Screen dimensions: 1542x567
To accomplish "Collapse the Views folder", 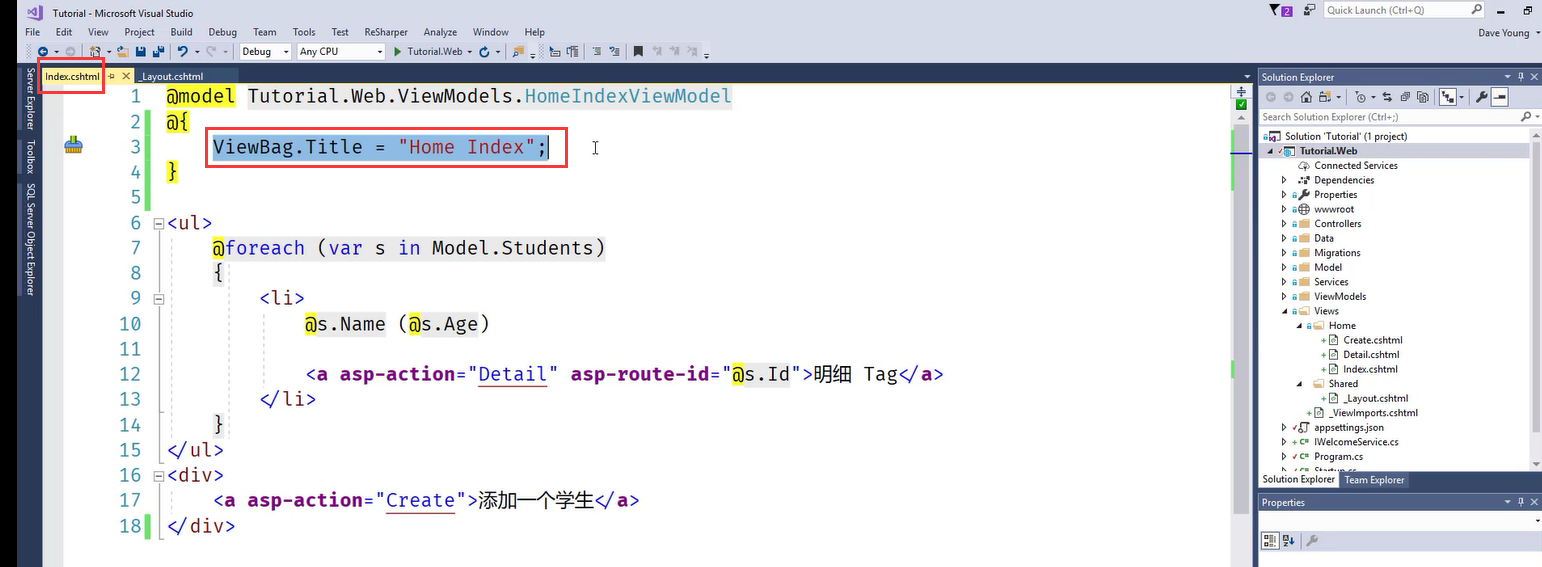I will click(1284, 311).
